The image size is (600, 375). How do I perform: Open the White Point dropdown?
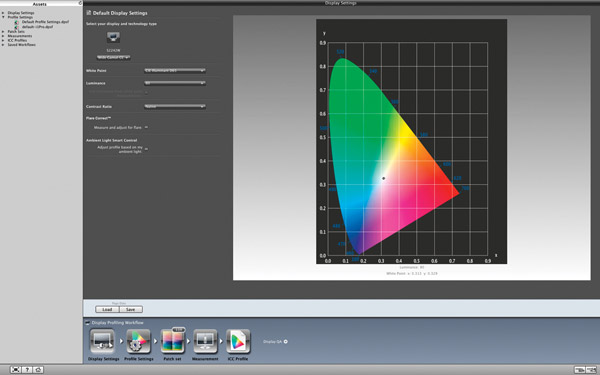tap(175, 70)
